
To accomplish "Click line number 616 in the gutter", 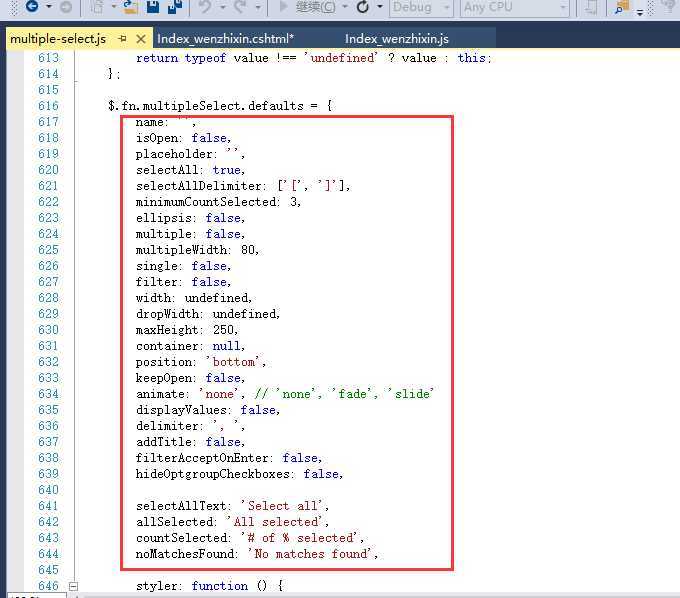I will point(48,106).
